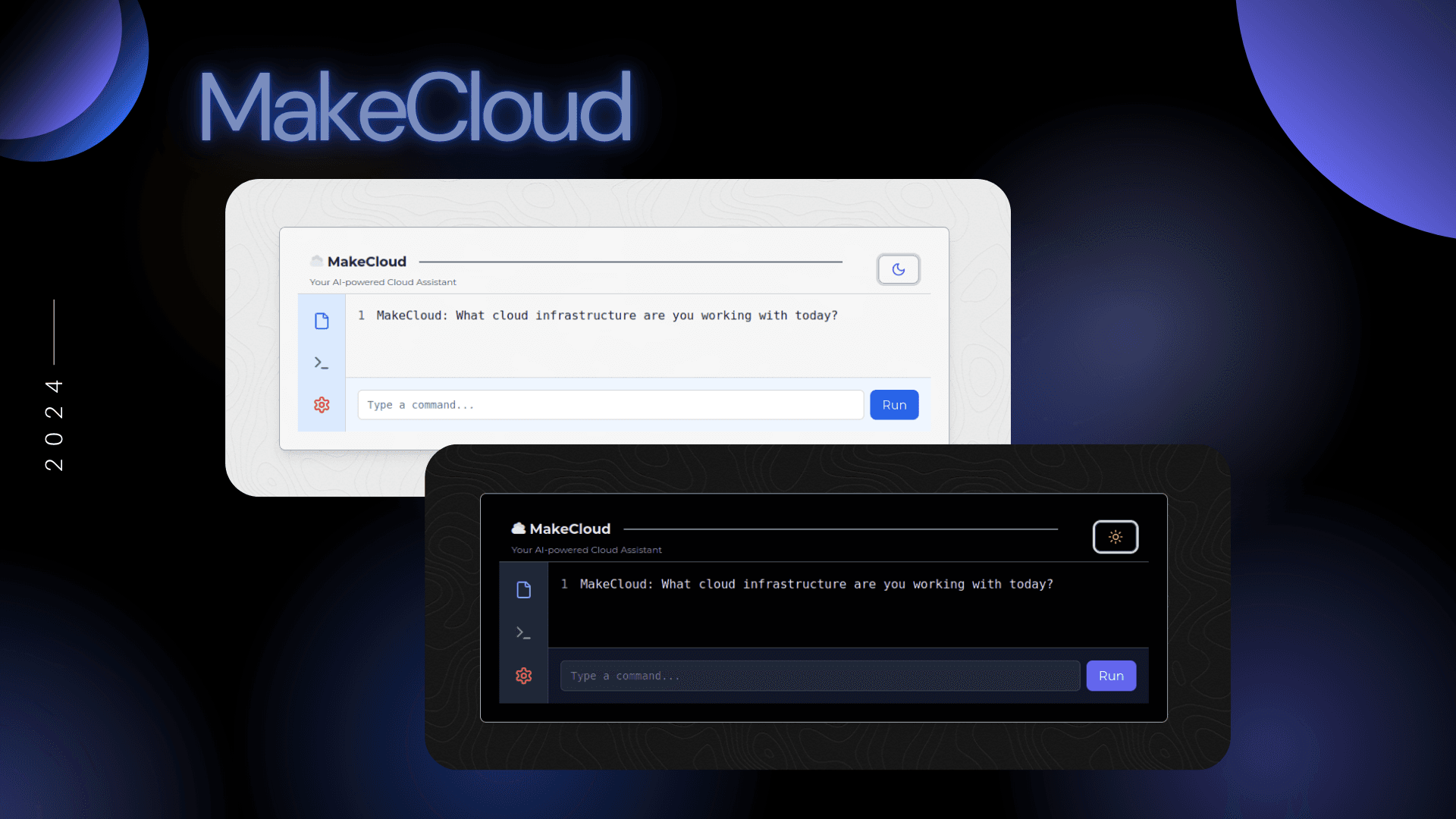Click the large glowing MakeCloud heading
This screenshot has width=1456, height=819.
coord(415,108)
